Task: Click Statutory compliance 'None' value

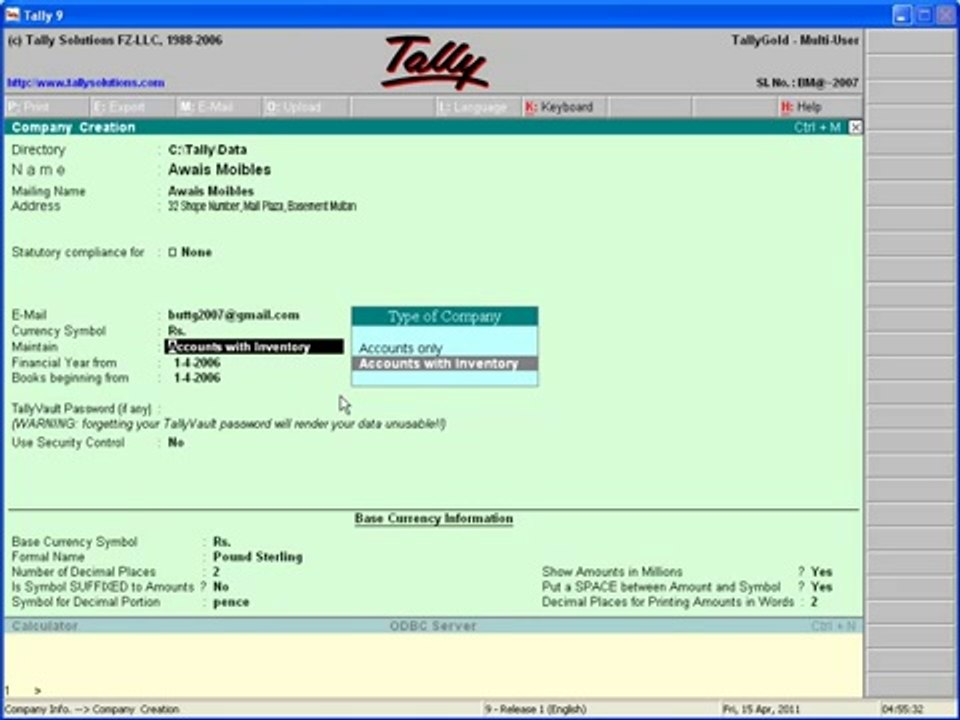Action: [x=196, y=252]
